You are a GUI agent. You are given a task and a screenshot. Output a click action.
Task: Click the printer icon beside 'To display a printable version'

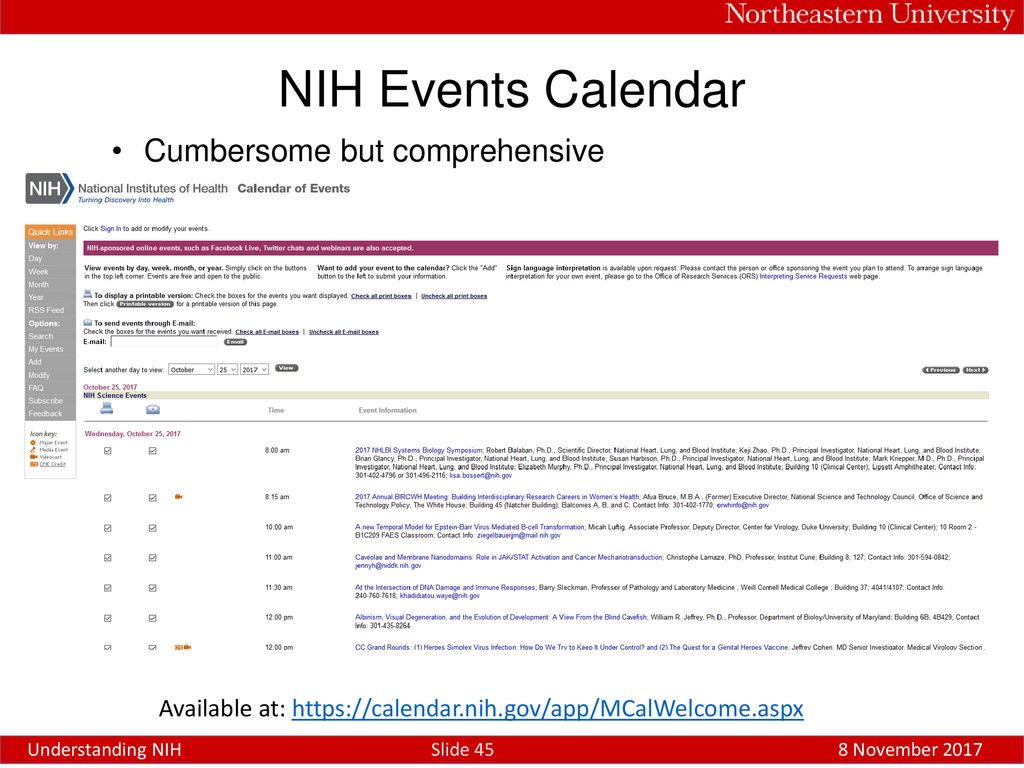(x=88, y=295)
